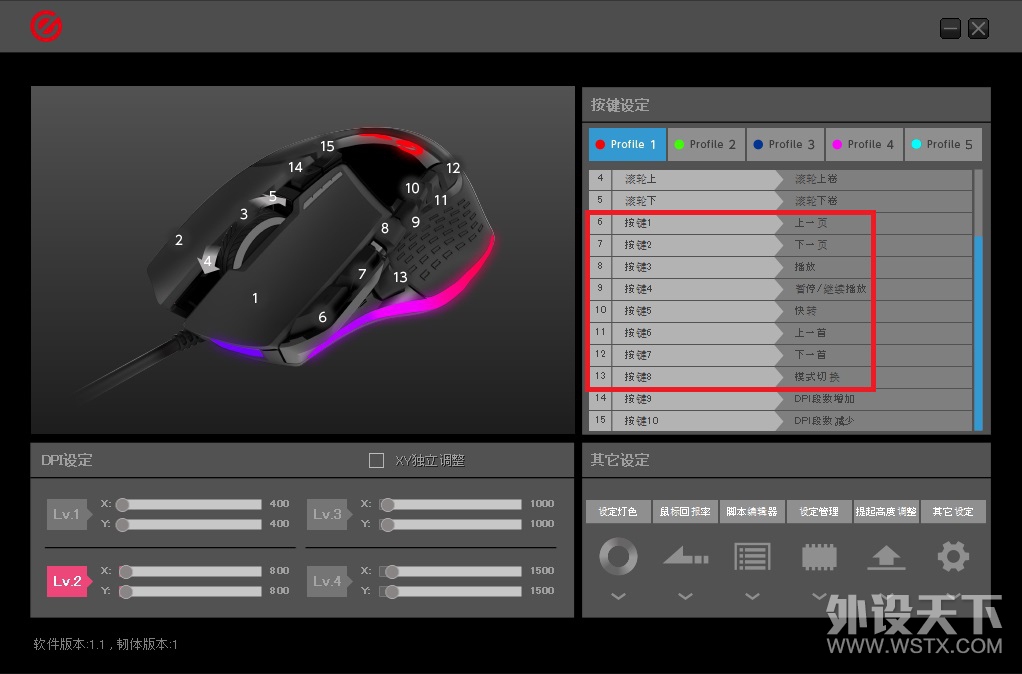Click the blue key-list scrollbar
Screen dimensions: 1022x674
978,332
